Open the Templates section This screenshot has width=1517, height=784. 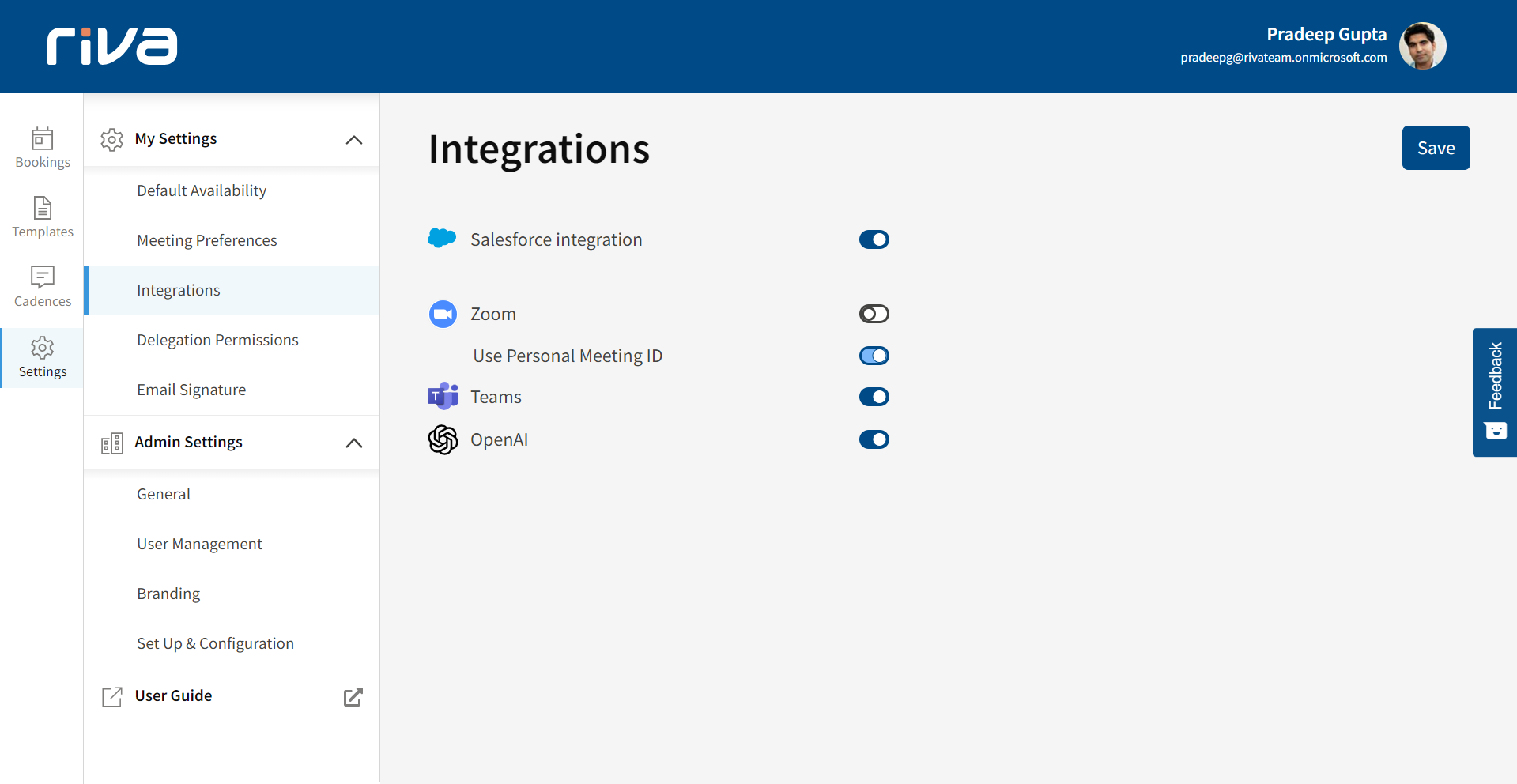click(x=42, y=217)
